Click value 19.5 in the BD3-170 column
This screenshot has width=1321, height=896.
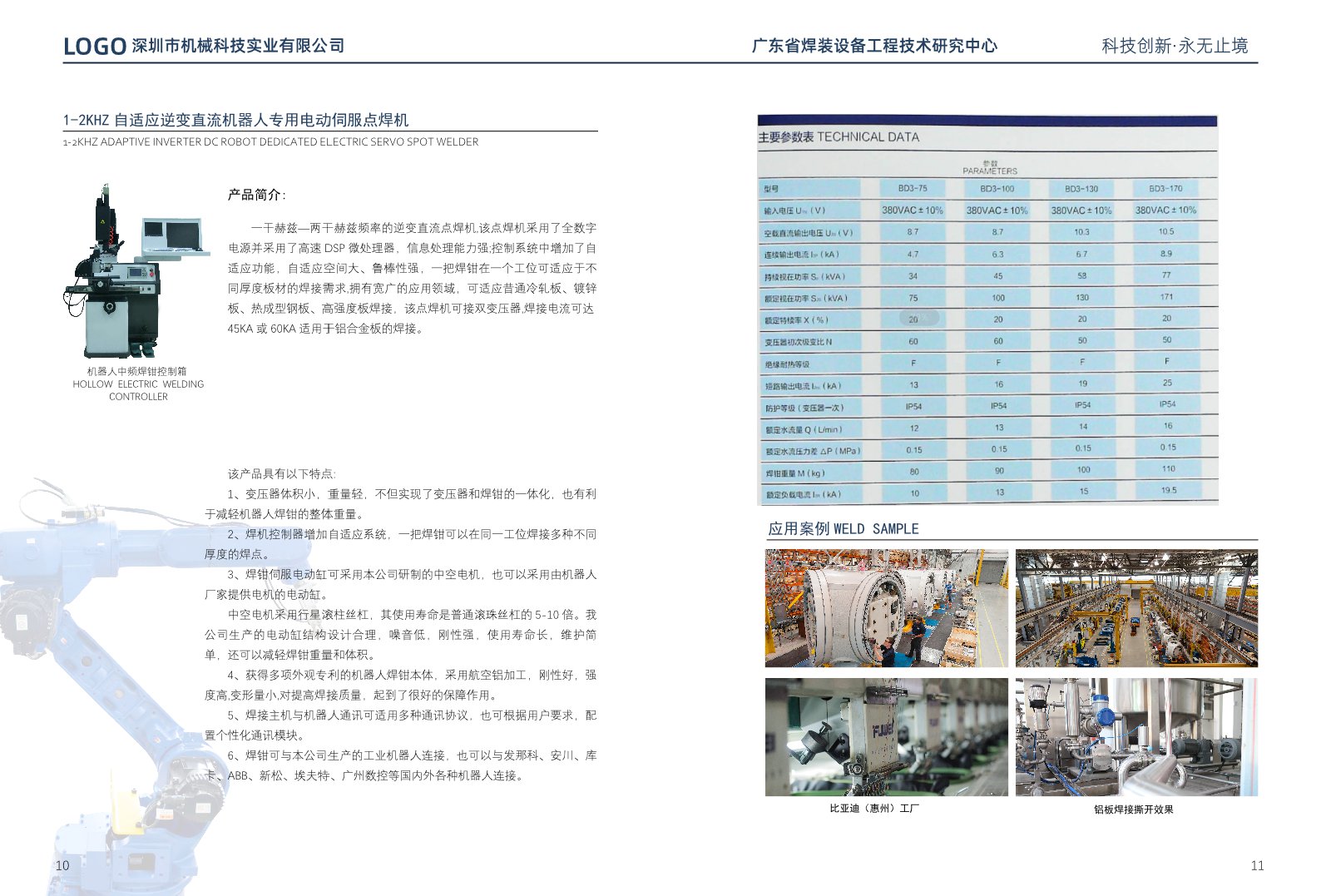click(1169, 490)
